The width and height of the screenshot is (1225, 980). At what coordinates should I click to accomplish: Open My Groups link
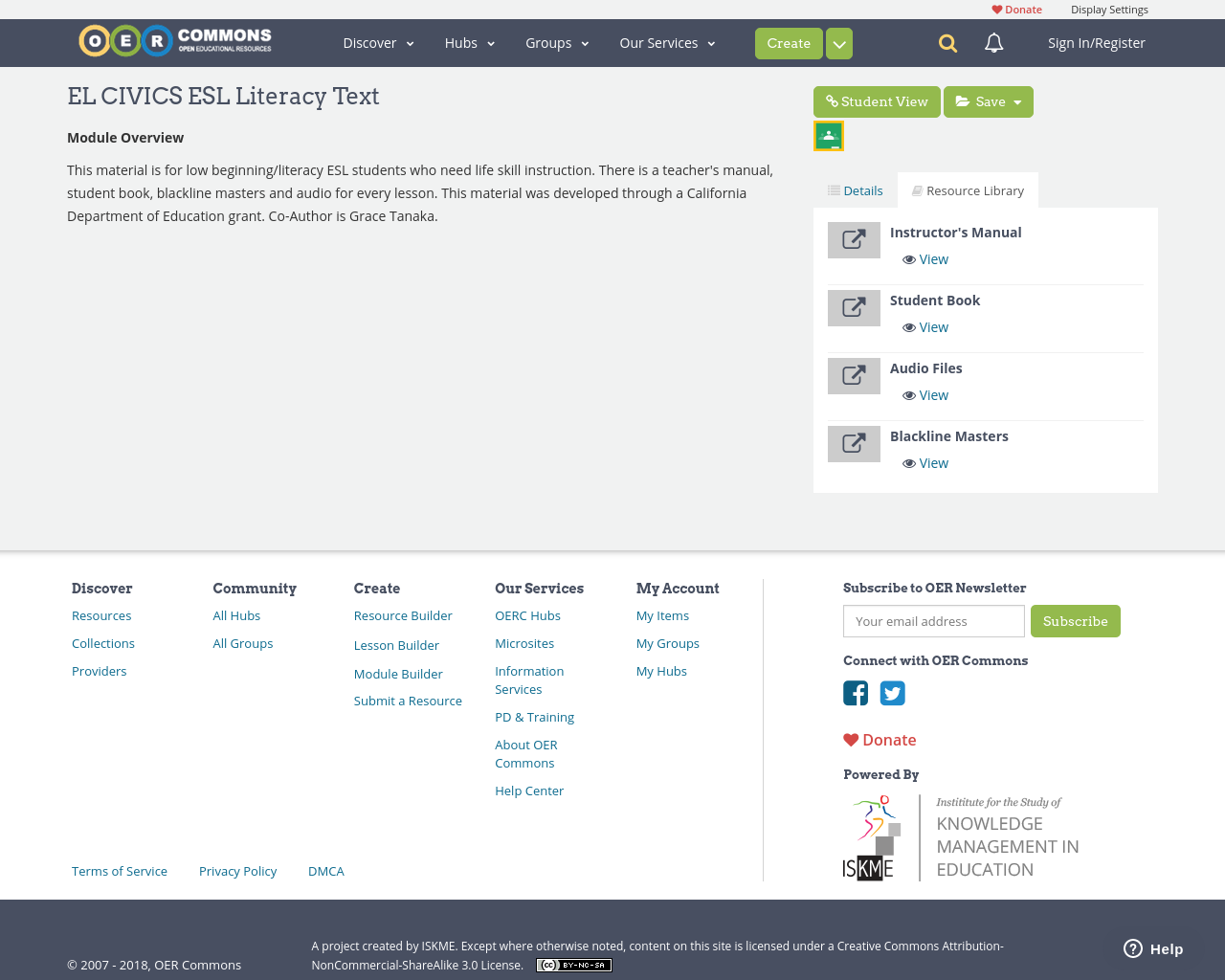[668, 643]
